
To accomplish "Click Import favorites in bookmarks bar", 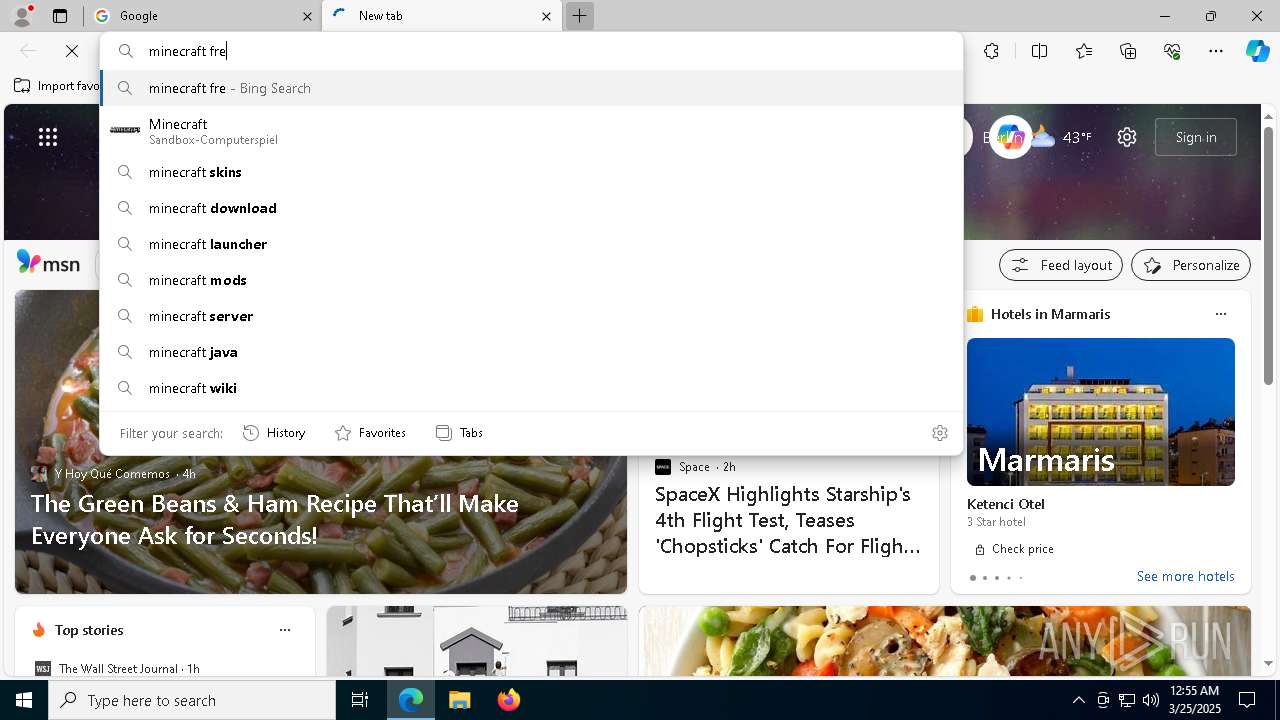I will (57, 86).
